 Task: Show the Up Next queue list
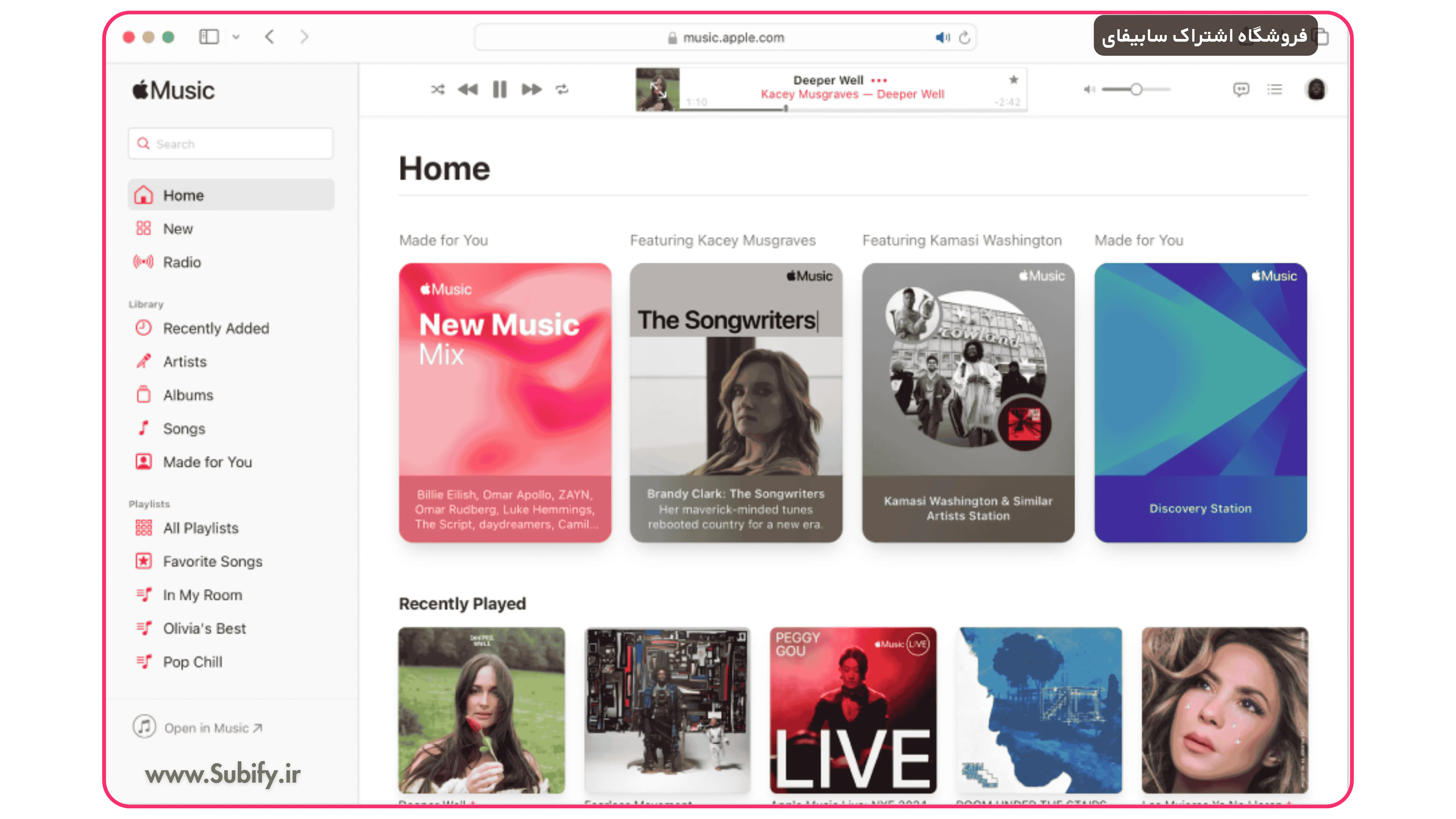(x=1274, y=89)
